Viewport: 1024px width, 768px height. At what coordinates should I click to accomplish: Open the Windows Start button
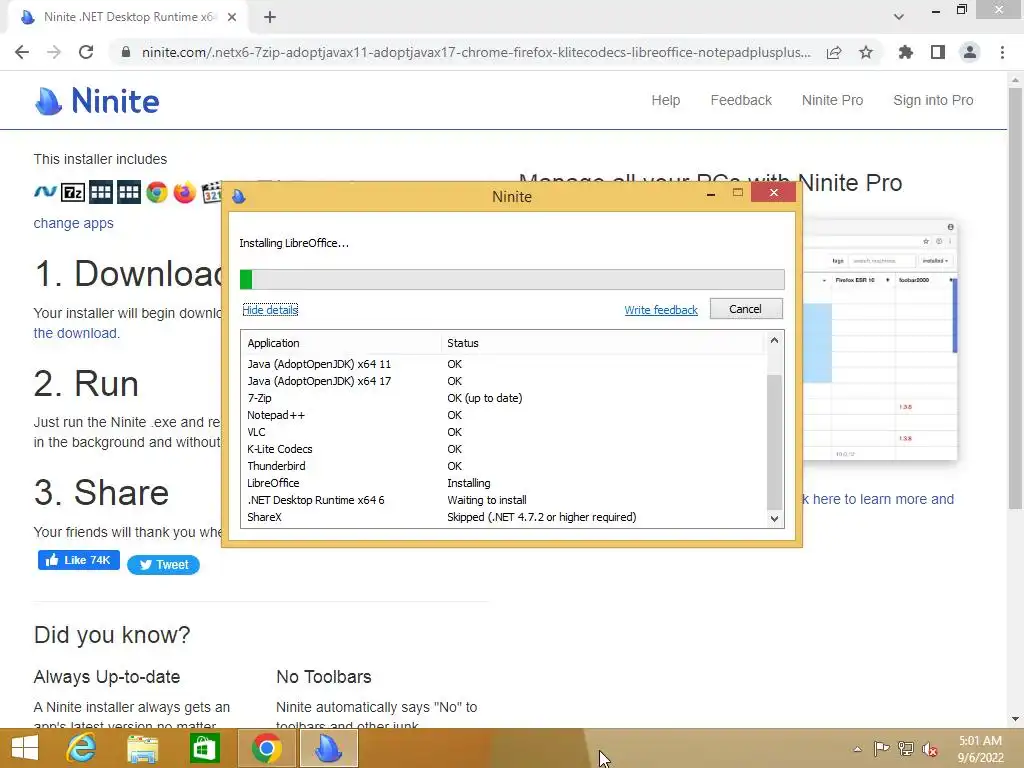click(25, 748)
